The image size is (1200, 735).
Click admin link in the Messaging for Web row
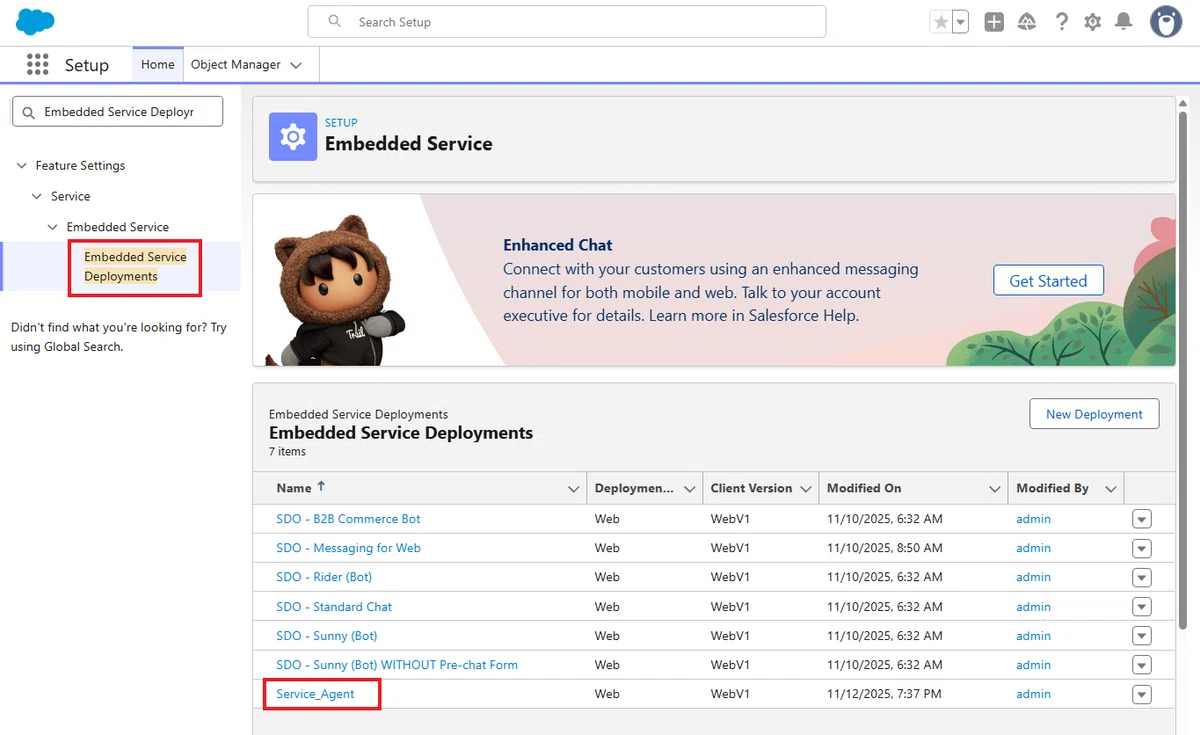pos(1033,548)
